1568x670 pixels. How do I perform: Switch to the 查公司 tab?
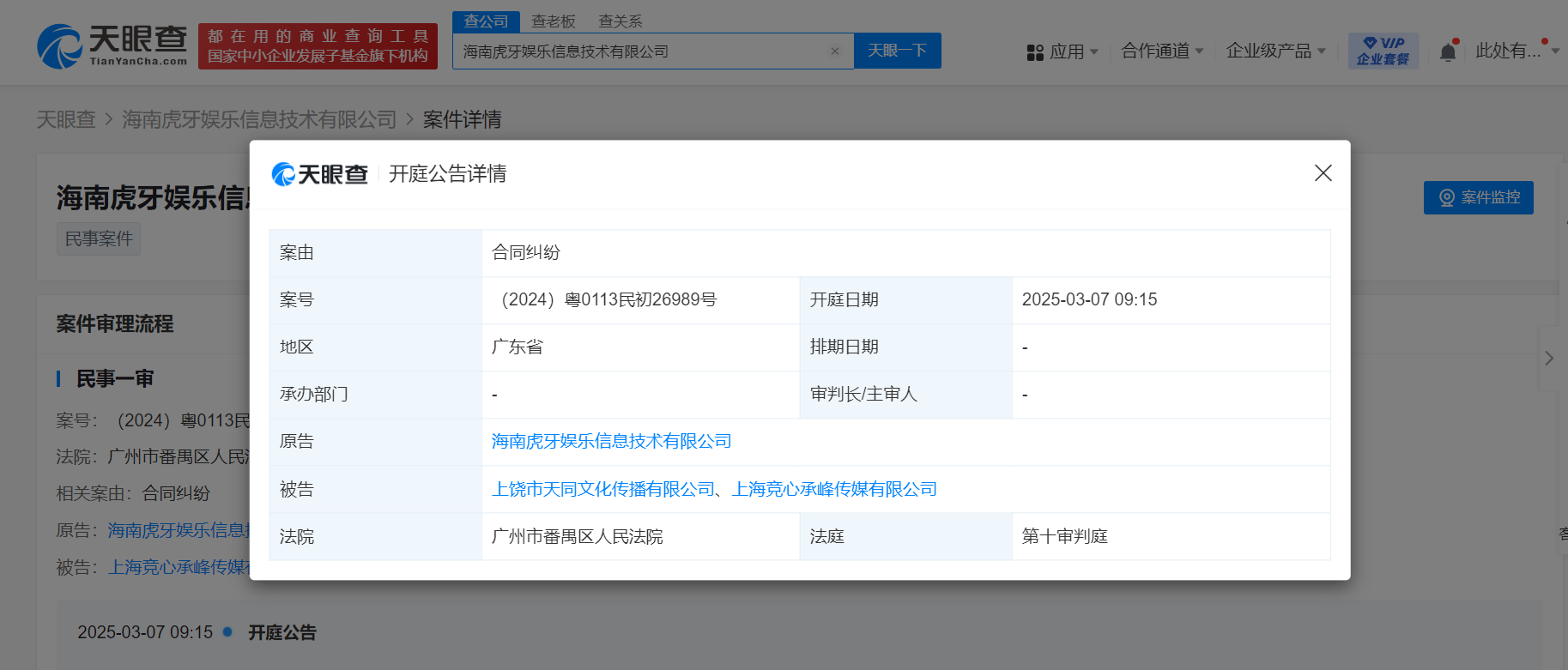click(486, 21)
